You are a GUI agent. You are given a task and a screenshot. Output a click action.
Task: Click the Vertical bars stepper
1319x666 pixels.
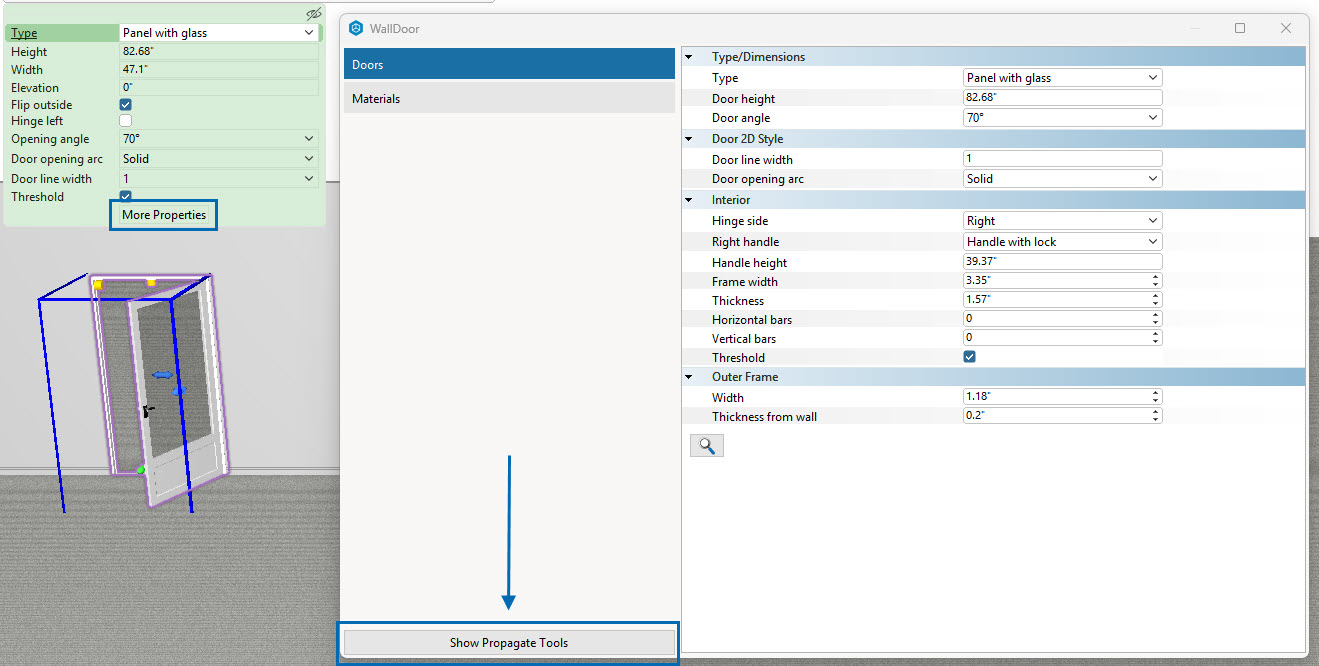(1156, 338)
